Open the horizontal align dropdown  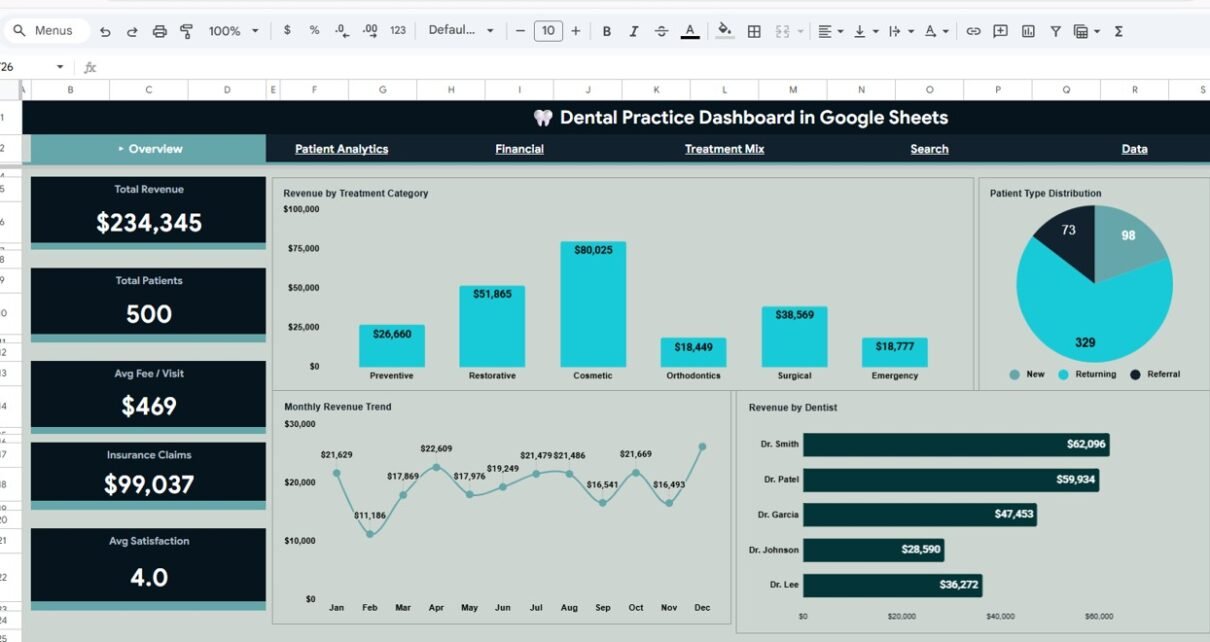point(830,31)
